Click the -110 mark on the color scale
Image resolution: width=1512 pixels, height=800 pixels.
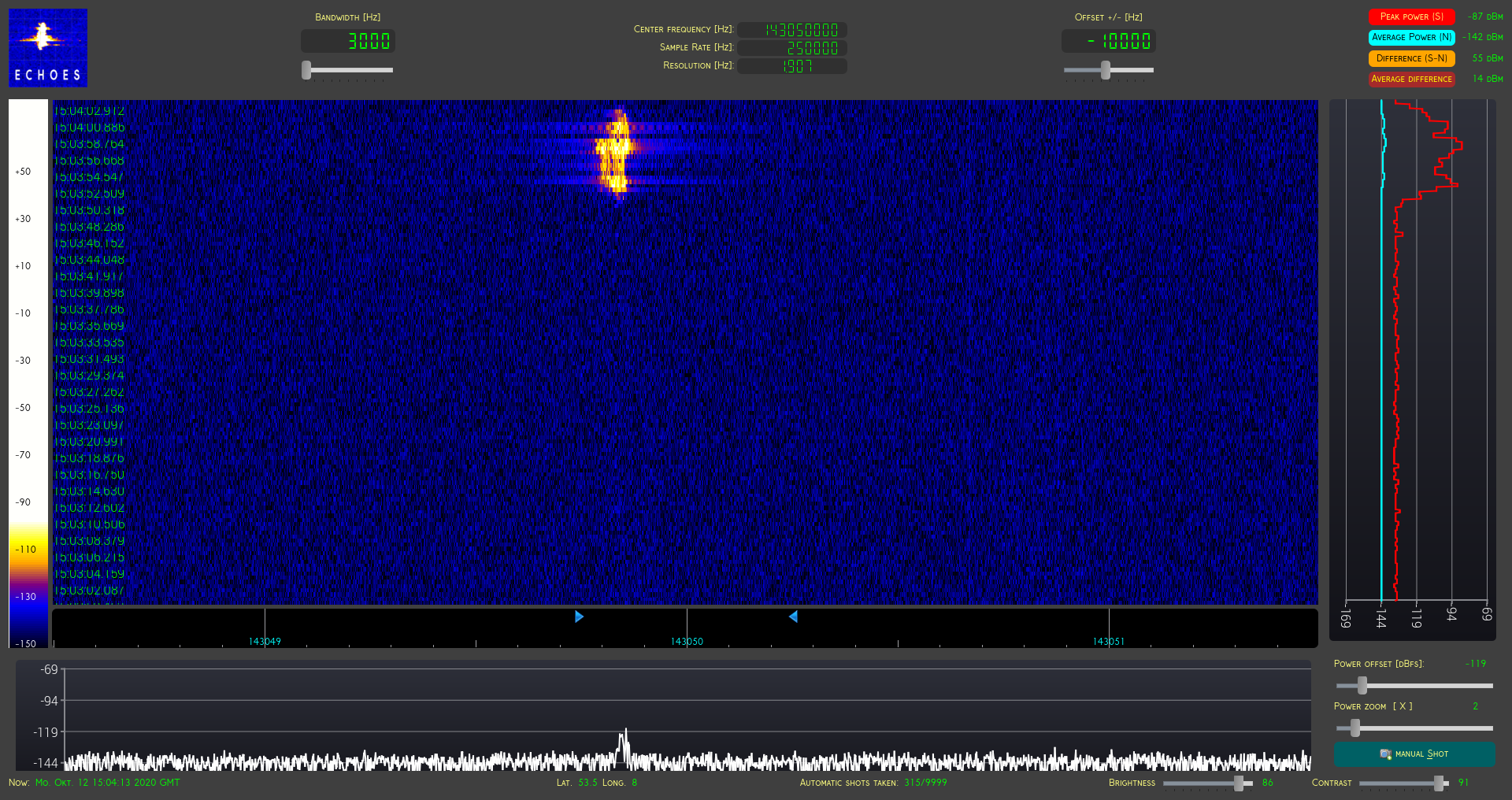(x=26, y=550)
